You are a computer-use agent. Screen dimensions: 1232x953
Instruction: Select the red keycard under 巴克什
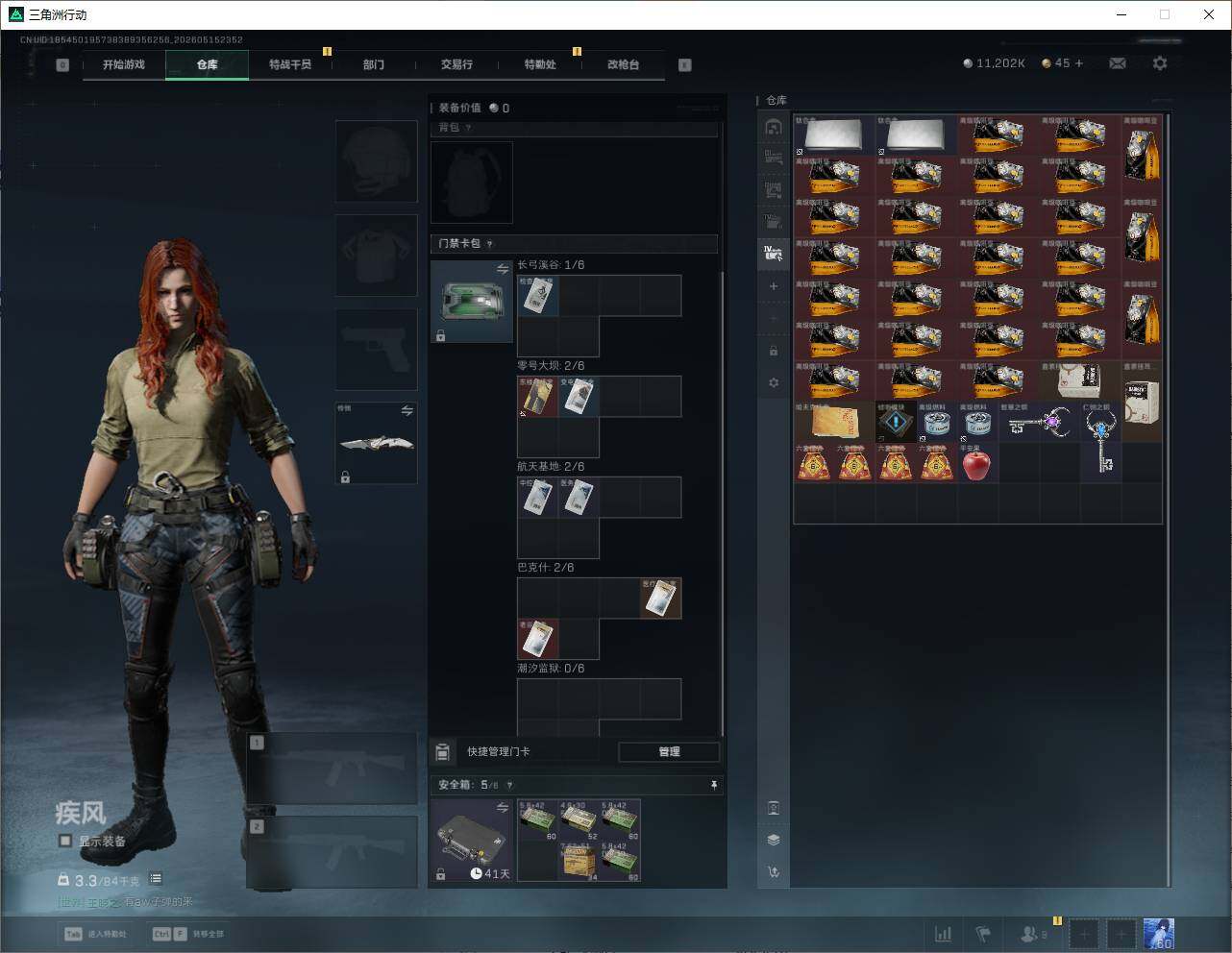pos(538,639)
